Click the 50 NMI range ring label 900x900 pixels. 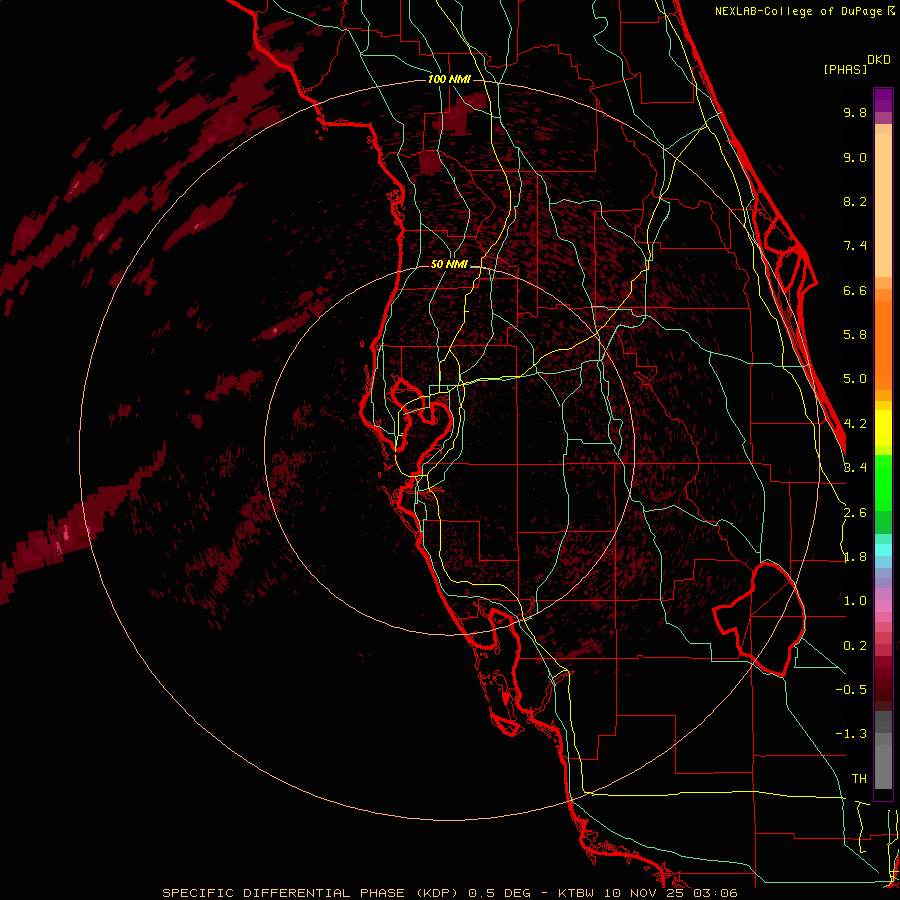(449, 265)
